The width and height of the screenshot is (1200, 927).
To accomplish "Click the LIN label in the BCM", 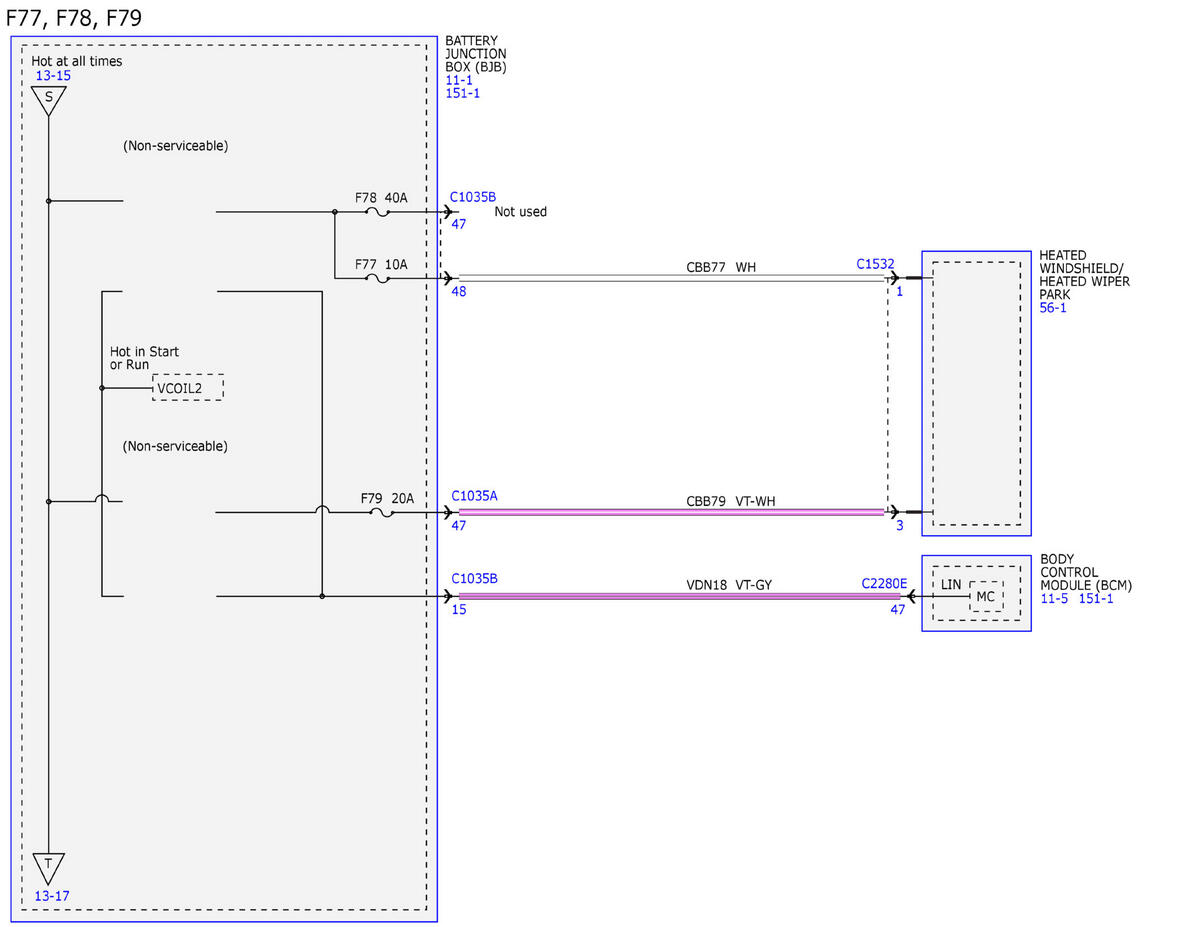I will point(951,583).
